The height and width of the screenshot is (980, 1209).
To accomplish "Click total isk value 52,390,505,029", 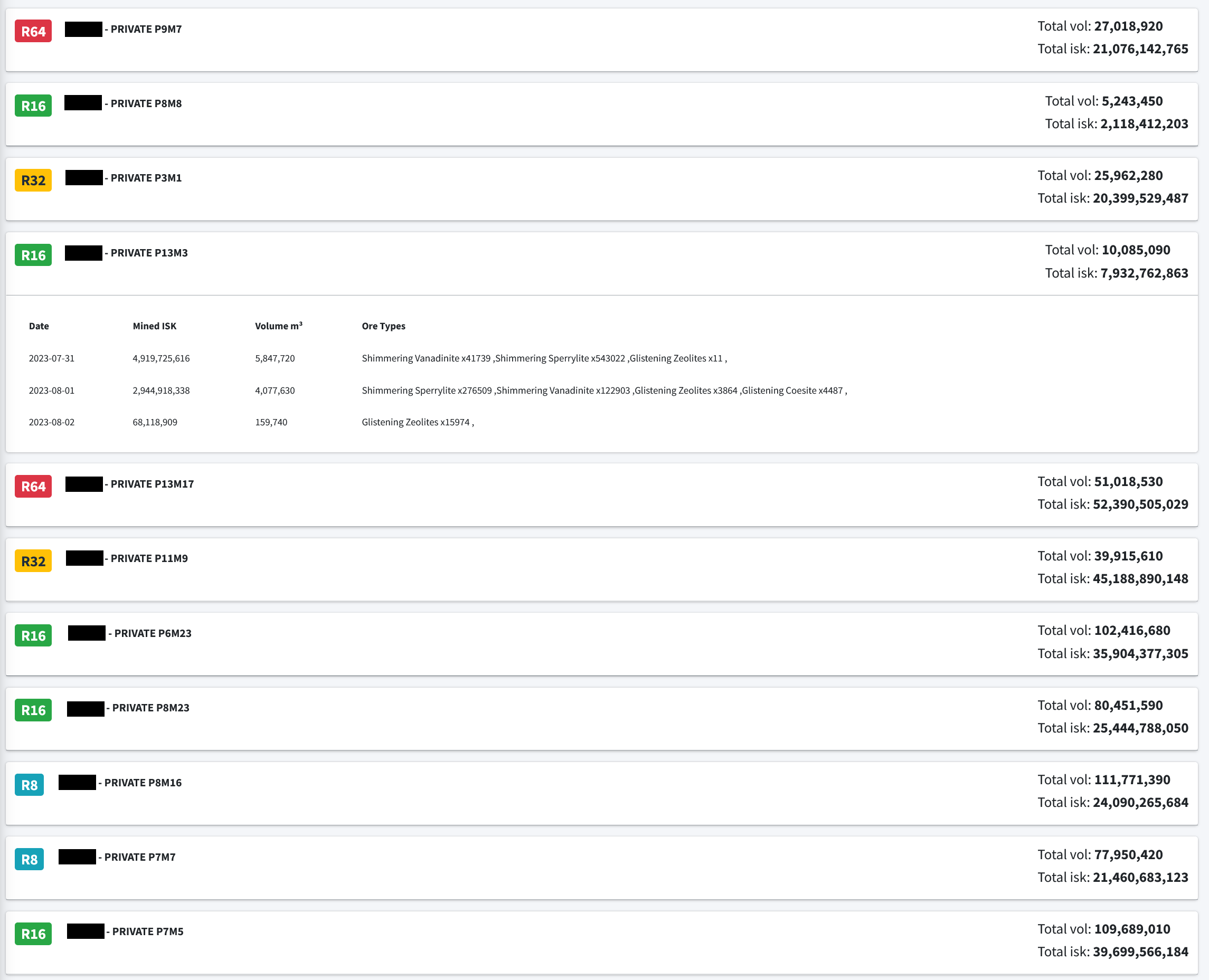I will coord(1139,504).
